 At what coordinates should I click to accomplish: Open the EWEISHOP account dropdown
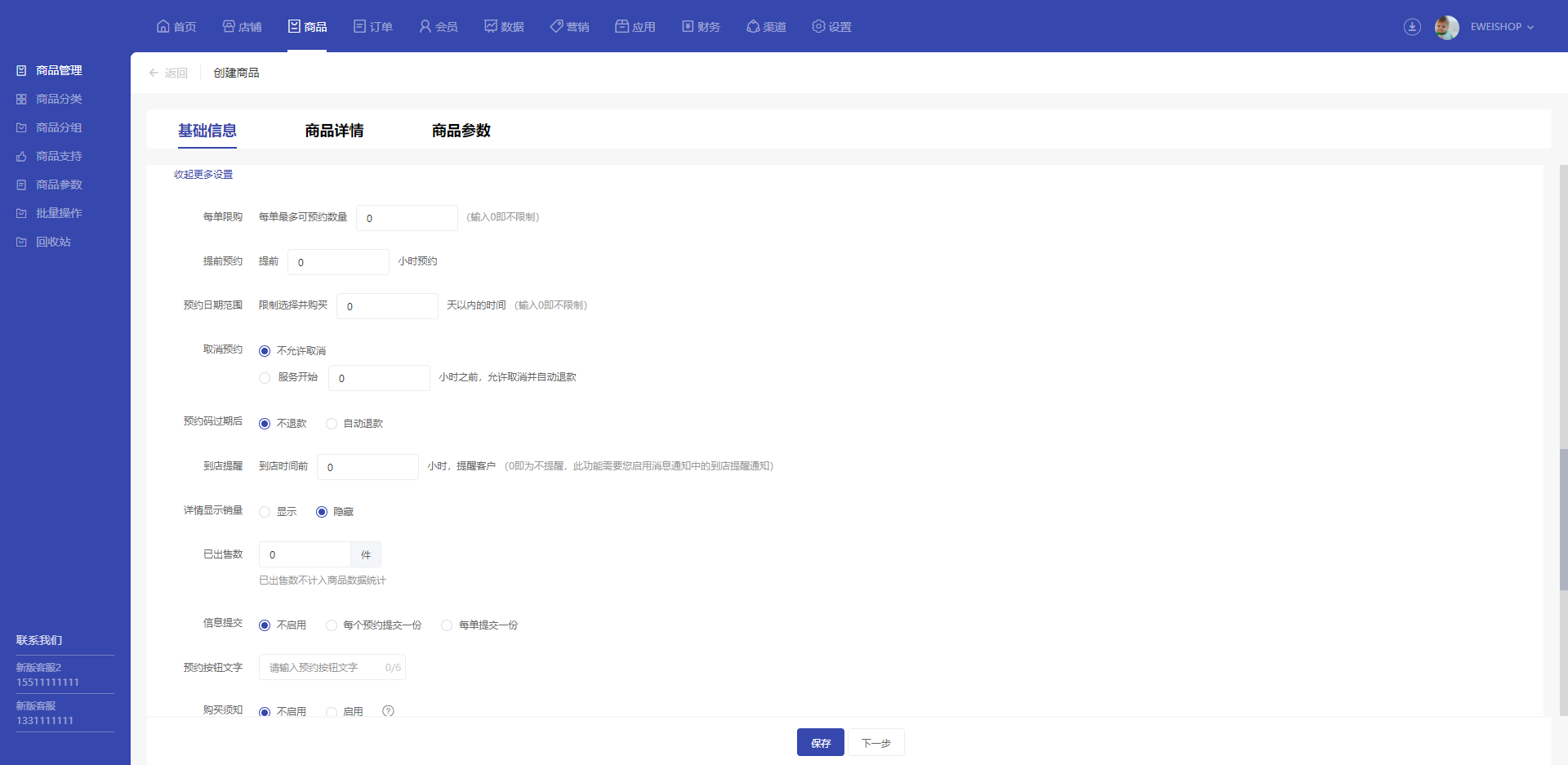pos(1502,27)
